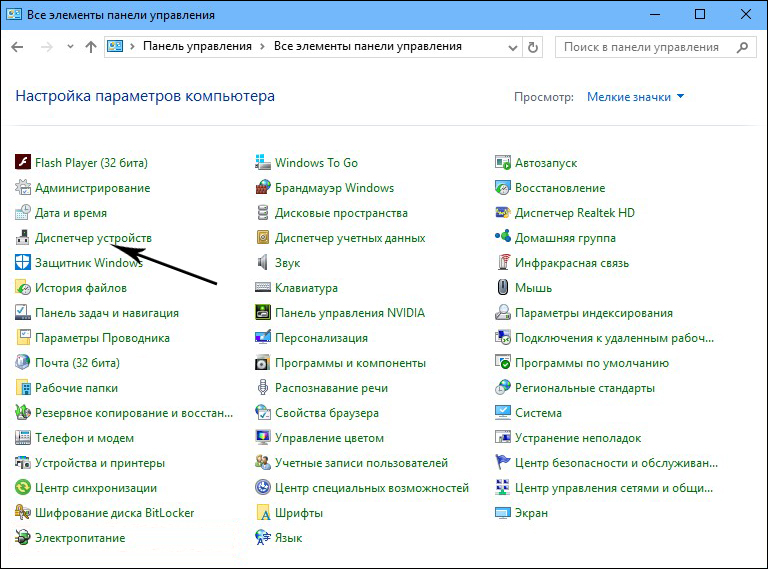This screenshot has height=569, width=768.
Task: Open Система link
Action: (538, 413)
